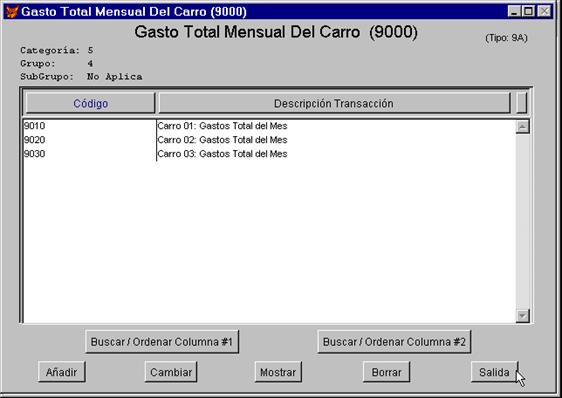Viewport: 562px width, 398px height.
Task: Select 'Carro 03: Gastos Total del Mes'
Action: tap(222, 154)
